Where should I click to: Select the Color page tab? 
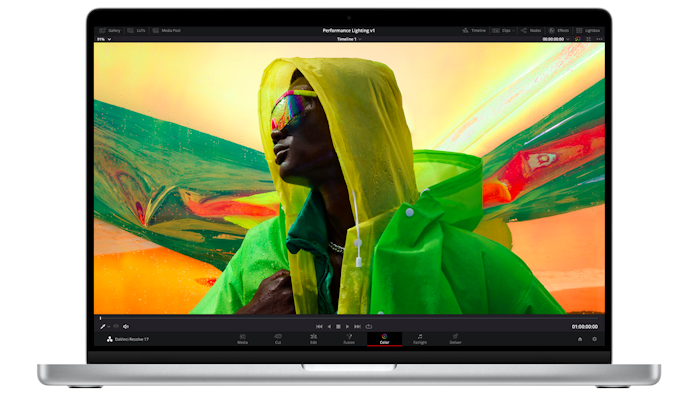point(385,339)
